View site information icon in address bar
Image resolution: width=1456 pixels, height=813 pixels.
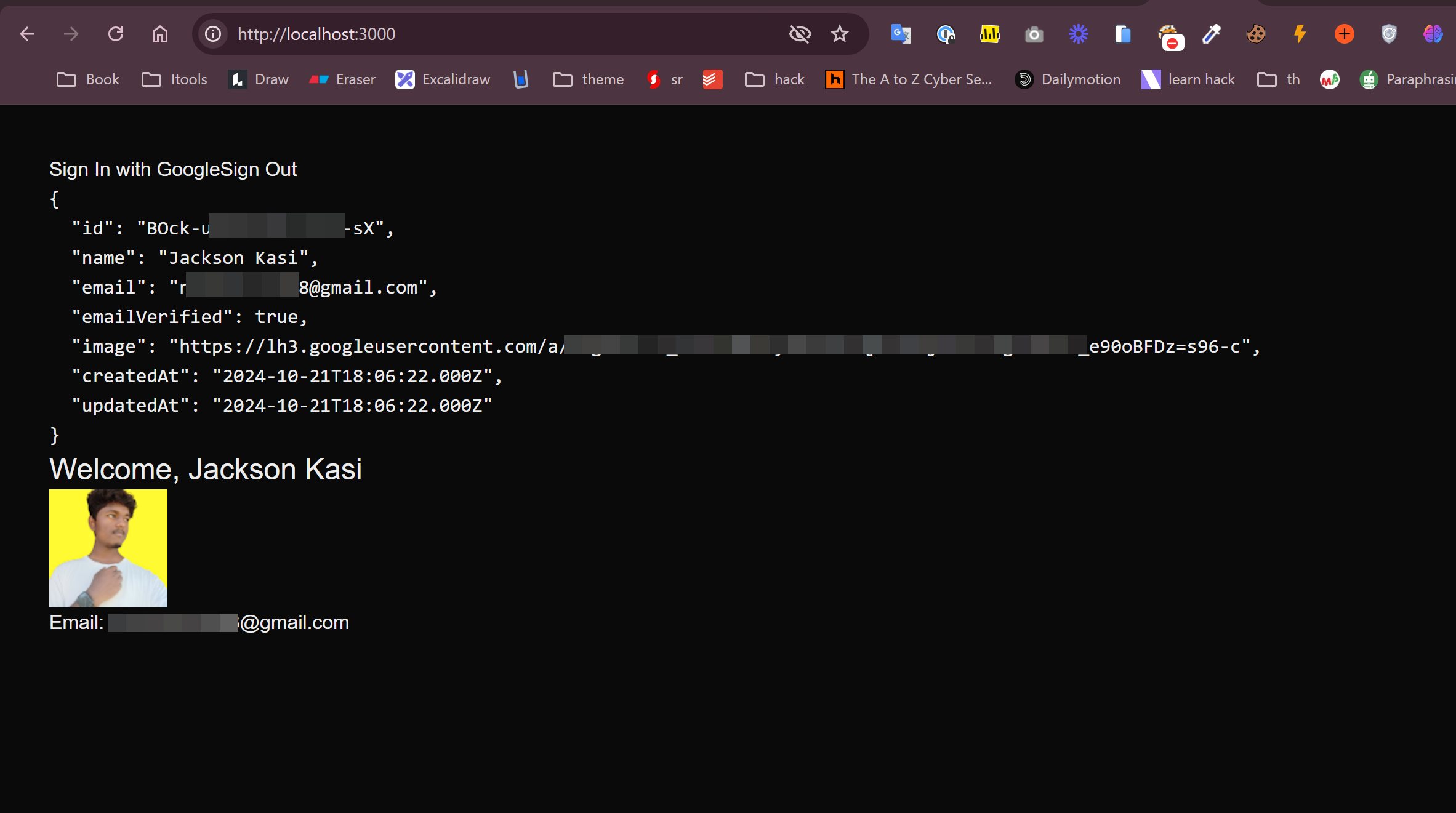coord(213,34)
